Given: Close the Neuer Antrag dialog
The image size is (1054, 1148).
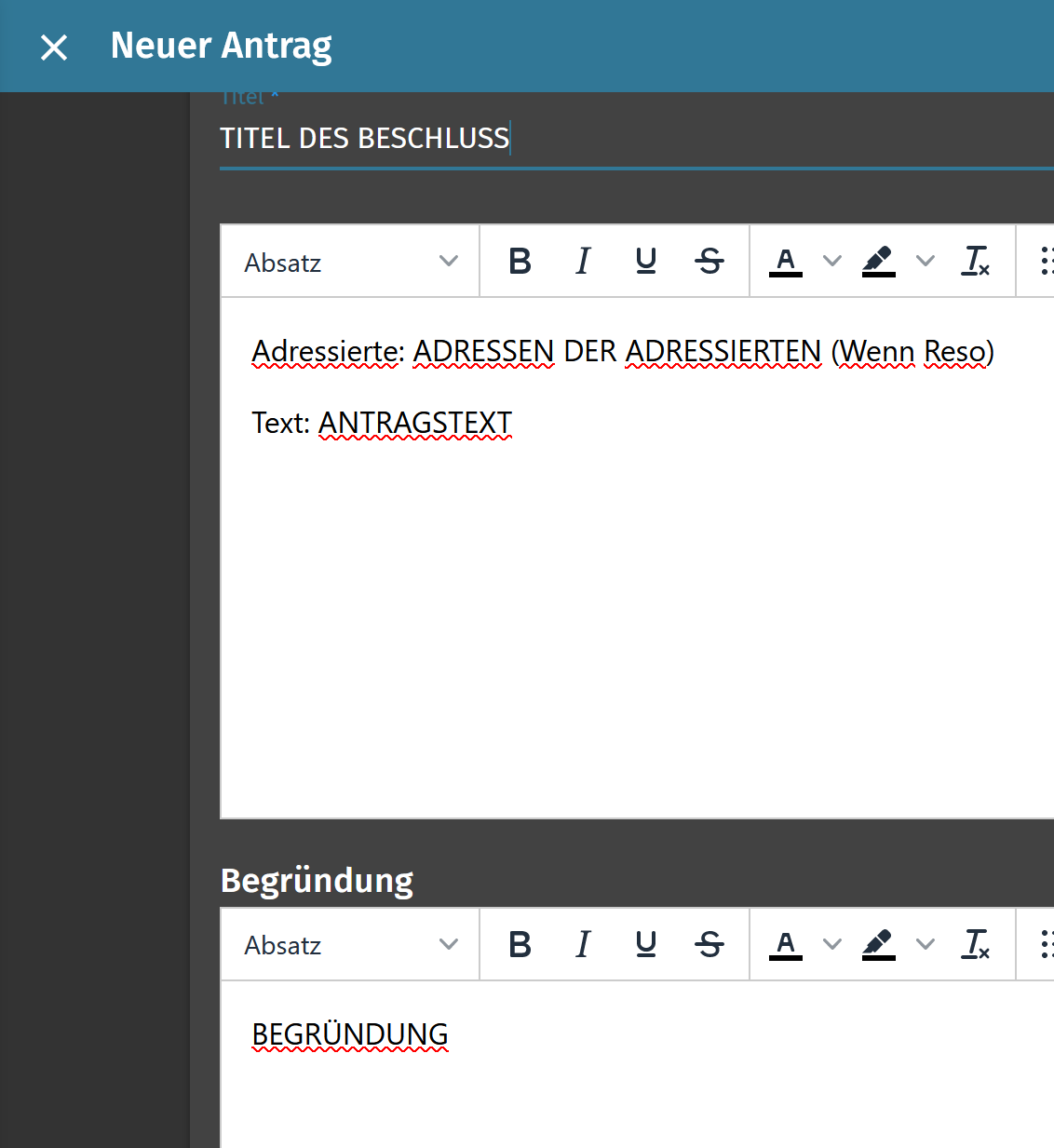Looking at the screenshot, I should click(54, 47).
